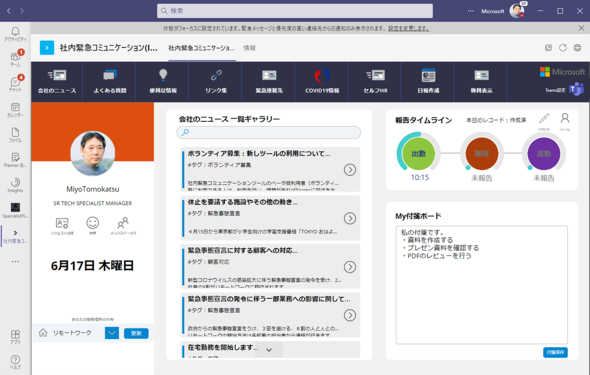Open 会社のニュース in the app toolbar
Screen dimensions: 590x375
57,81
